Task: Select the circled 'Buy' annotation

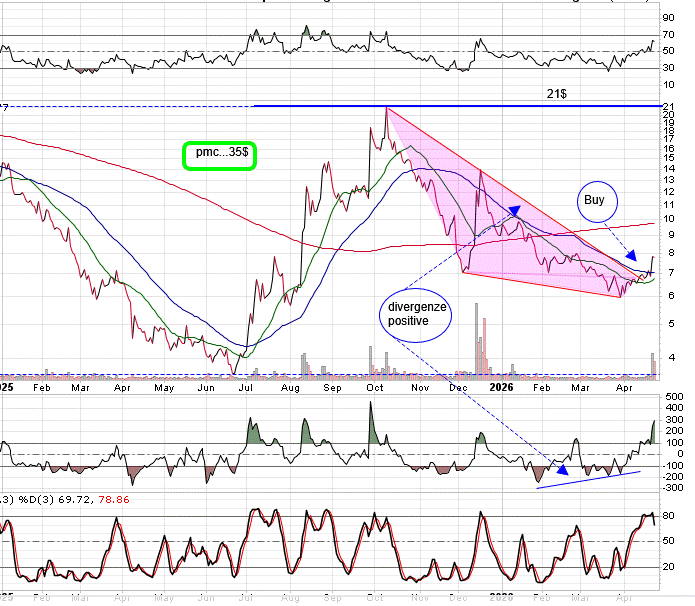Action: tap(594, 200)
